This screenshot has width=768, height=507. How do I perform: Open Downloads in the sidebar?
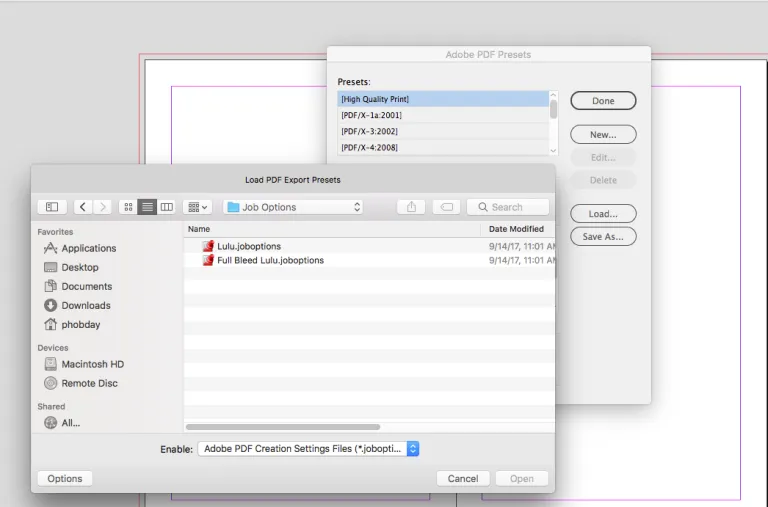point(77,306)
